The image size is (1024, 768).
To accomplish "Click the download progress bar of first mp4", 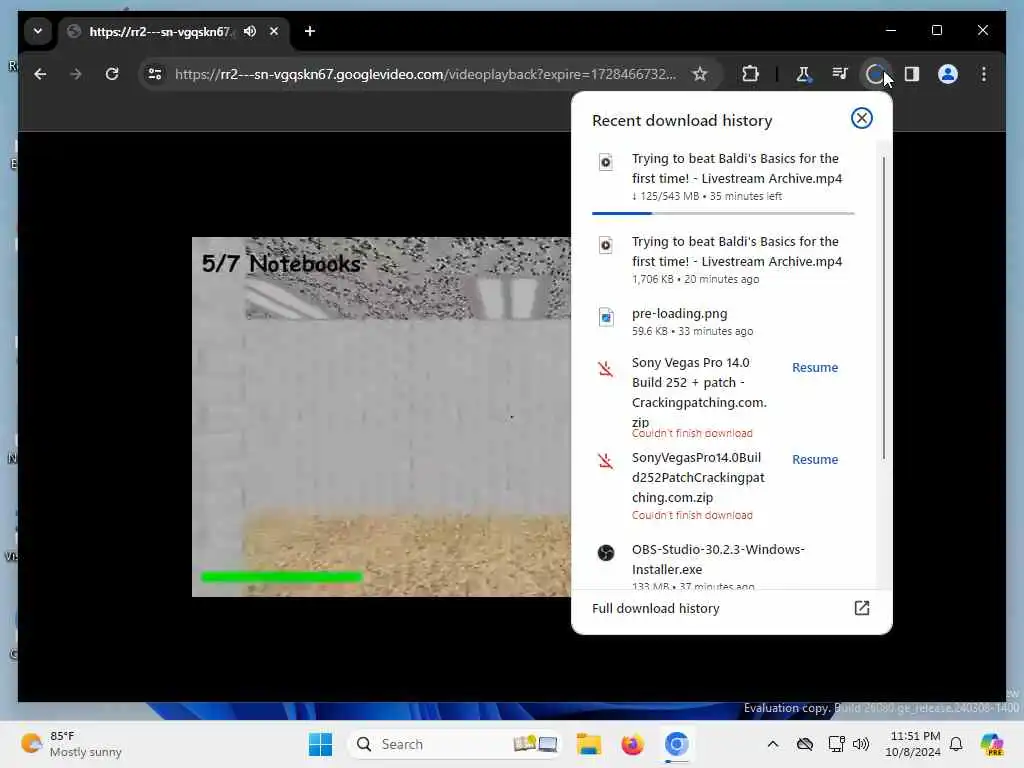I will (723, 213).
